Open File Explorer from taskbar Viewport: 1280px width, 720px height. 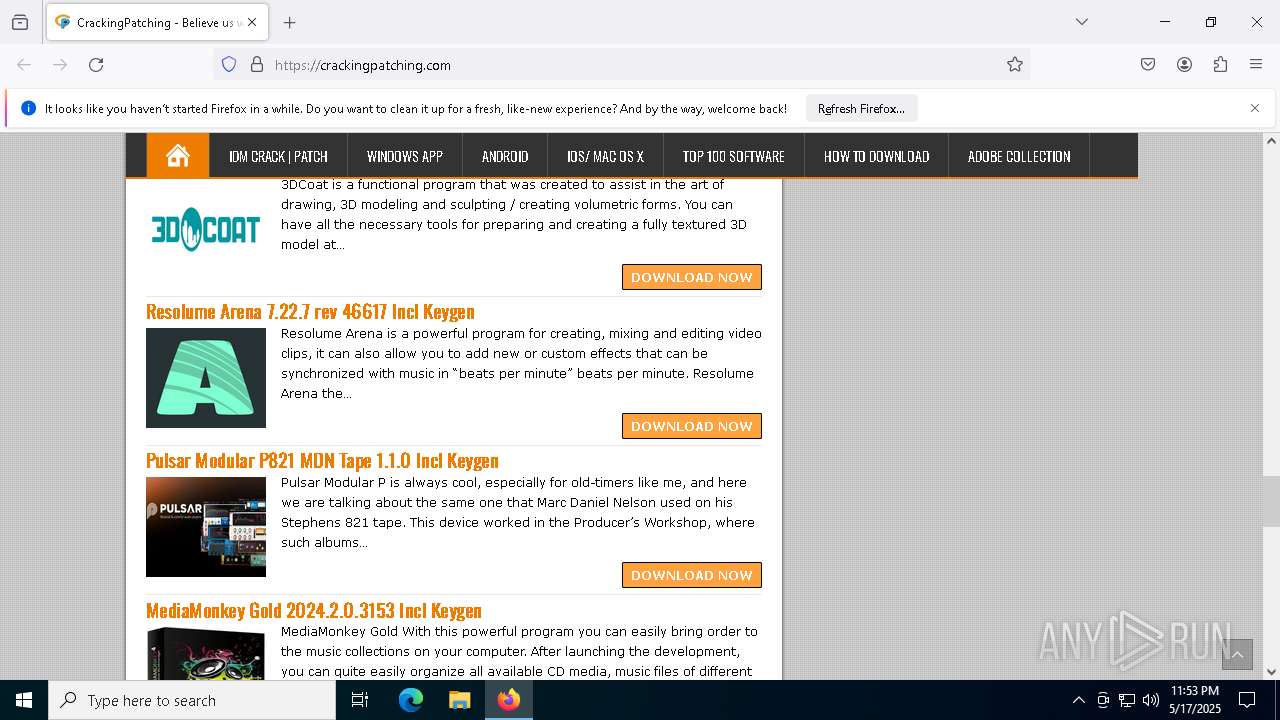[x=459, y=700]
